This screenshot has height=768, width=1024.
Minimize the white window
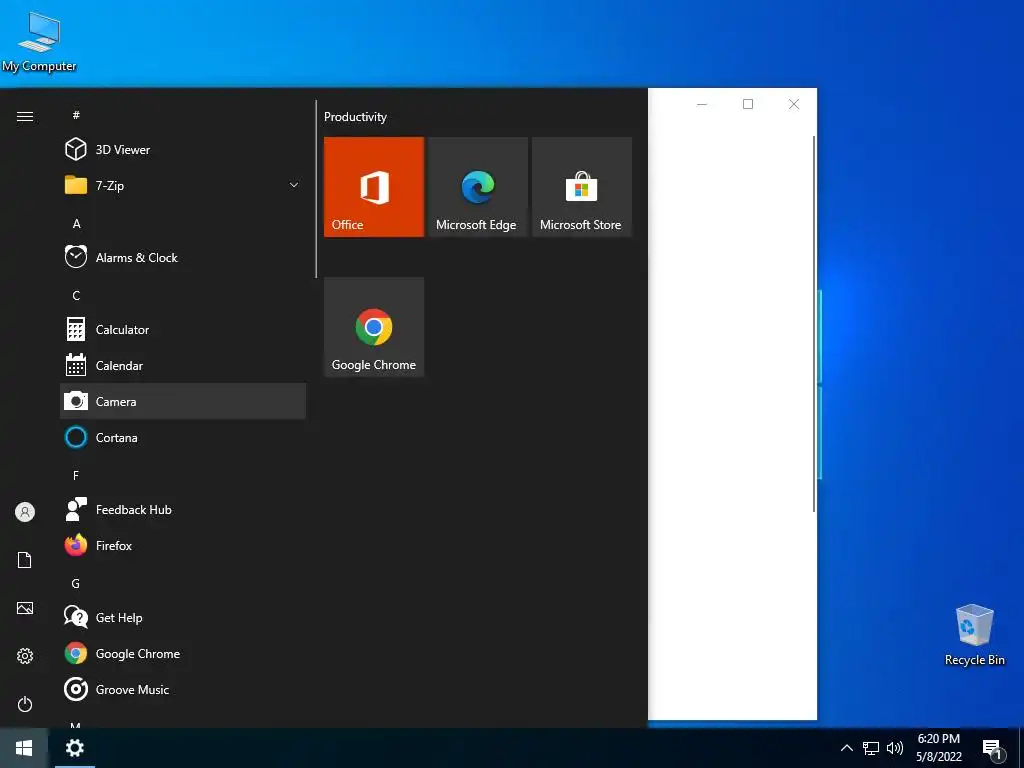coord(702,104)
